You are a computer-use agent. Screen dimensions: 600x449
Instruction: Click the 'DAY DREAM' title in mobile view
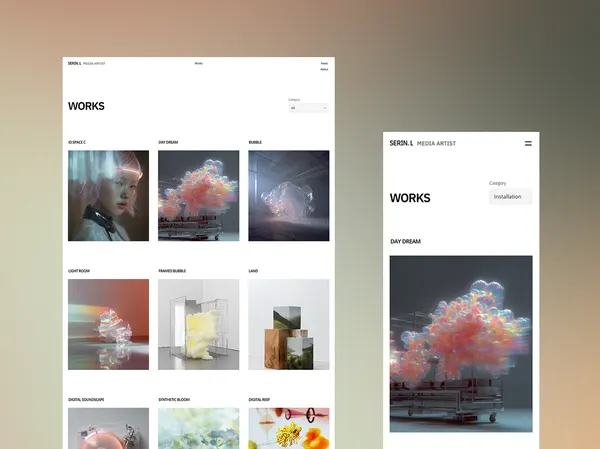point(406,242)
